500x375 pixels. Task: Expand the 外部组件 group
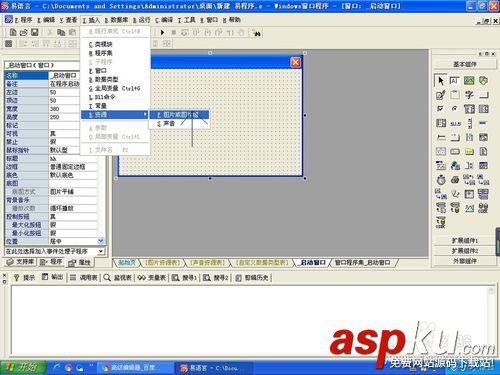(x=465, y=261)
